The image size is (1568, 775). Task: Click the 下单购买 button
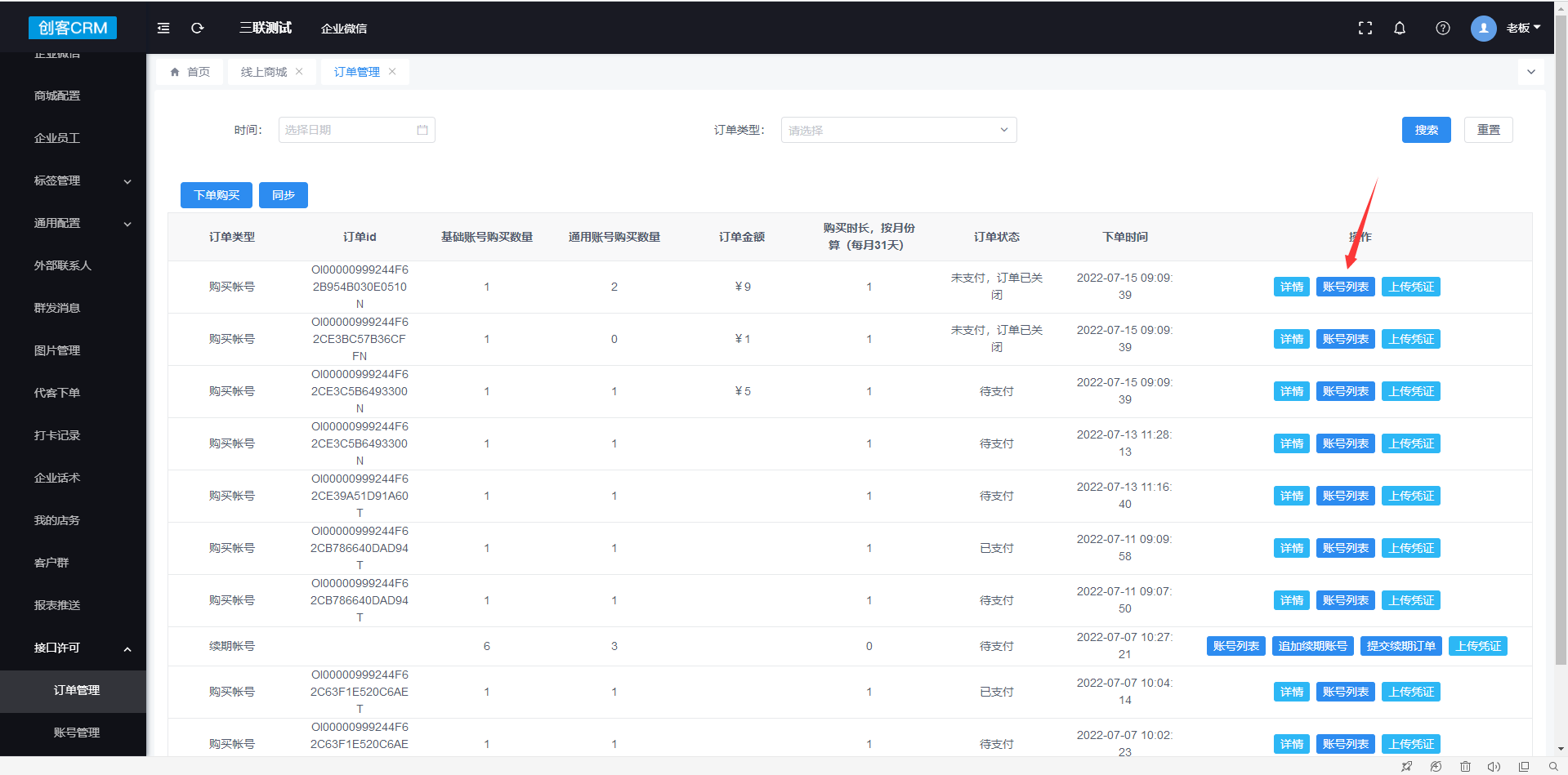pos(217,195)
